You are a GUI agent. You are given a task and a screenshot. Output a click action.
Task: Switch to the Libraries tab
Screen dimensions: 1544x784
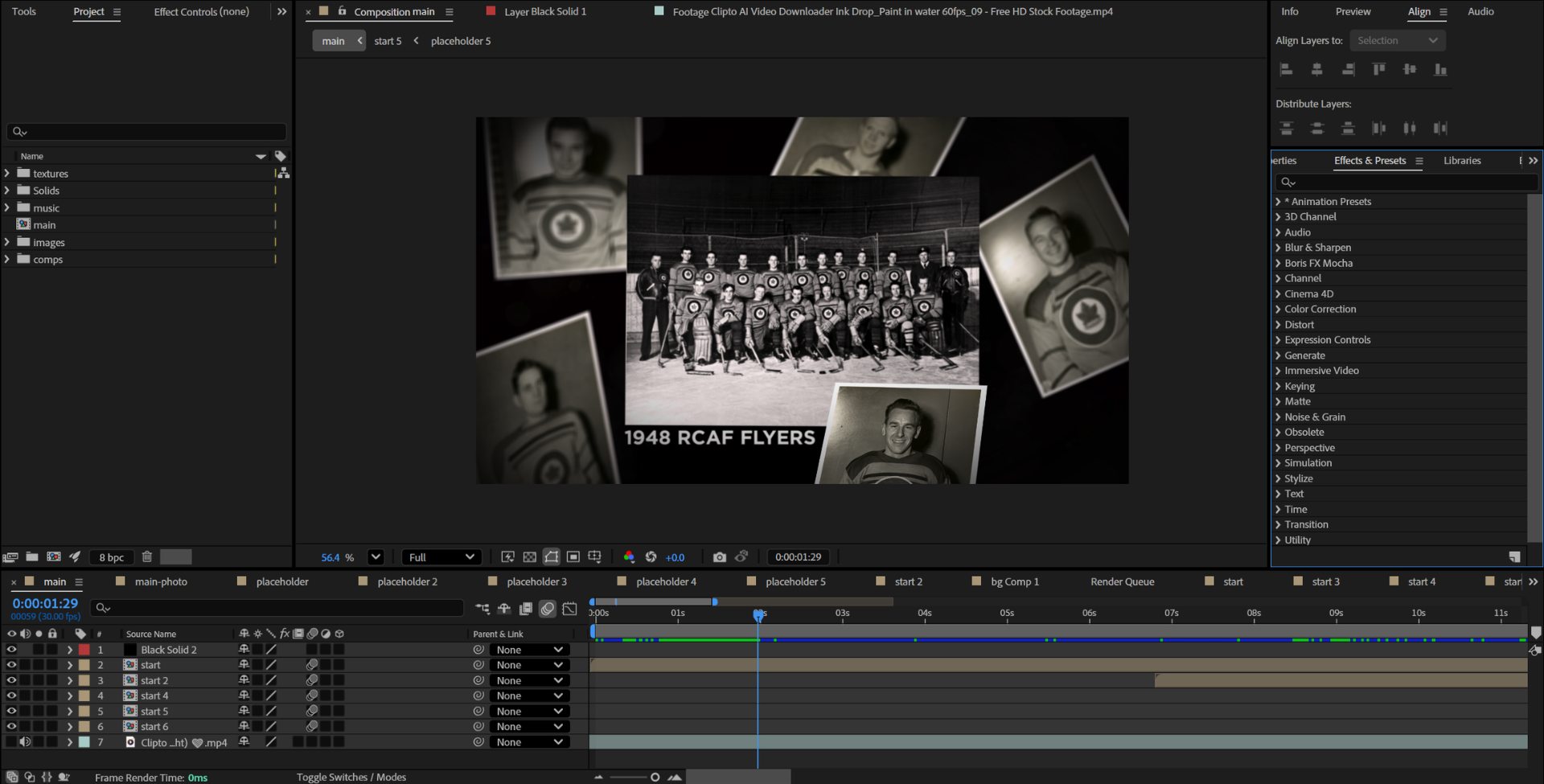(1462, 160)
